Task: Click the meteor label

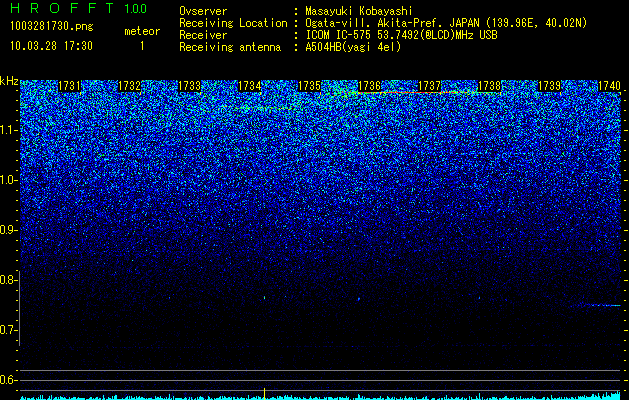Action: coord(142,31)
